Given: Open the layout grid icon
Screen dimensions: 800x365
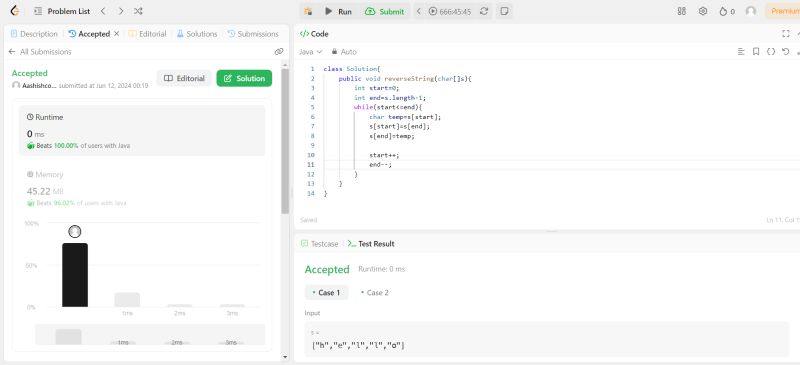Looking at the screenshot, I should point(682,11).
